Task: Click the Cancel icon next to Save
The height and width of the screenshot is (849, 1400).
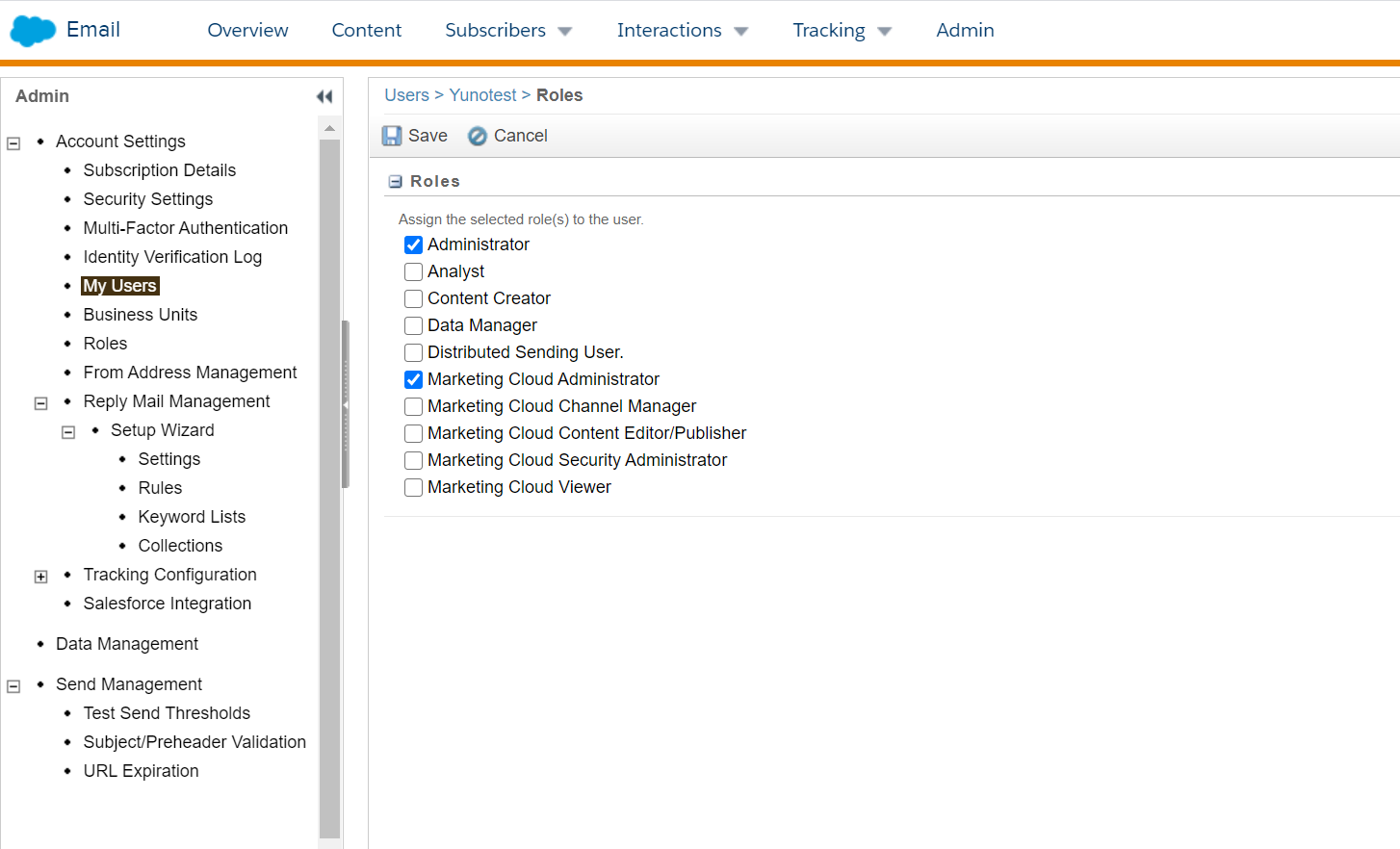Action: [477, 136]
